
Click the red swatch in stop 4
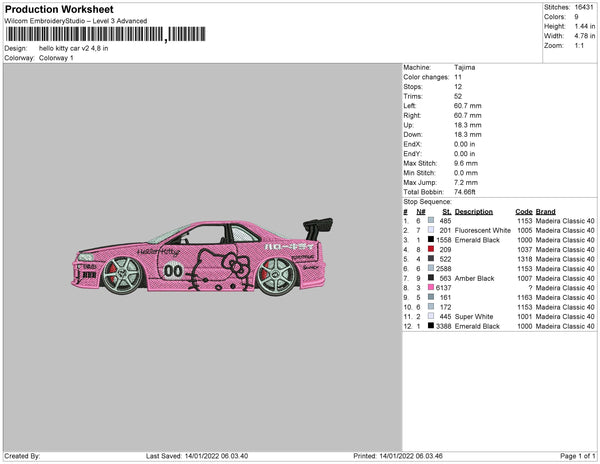click(431, 250)
